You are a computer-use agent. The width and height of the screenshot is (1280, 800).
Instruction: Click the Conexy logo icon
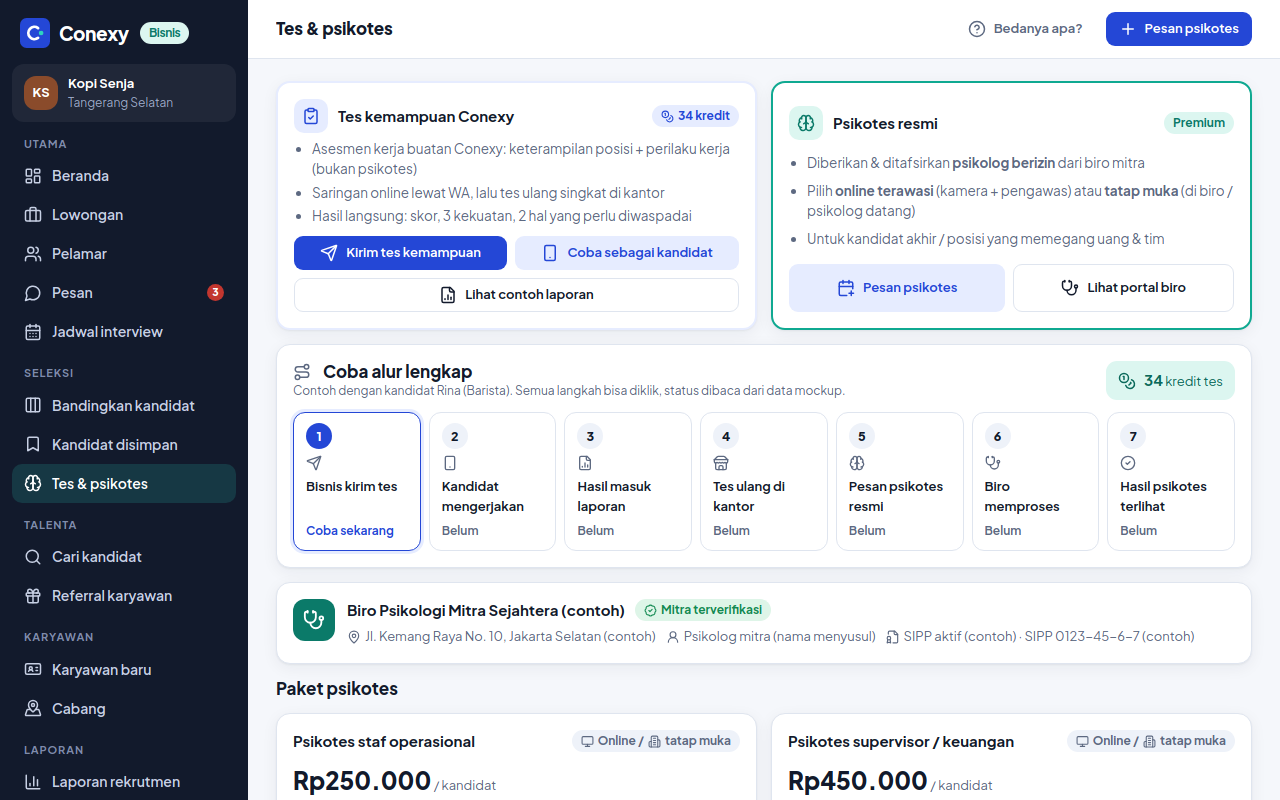point(35,33)
